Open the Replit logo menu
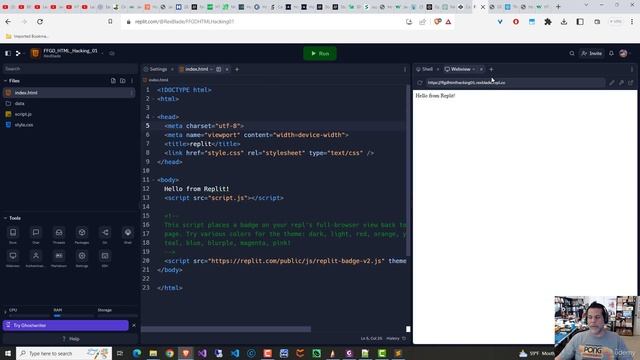Viewport: 640px width, 360px height. 18,53
